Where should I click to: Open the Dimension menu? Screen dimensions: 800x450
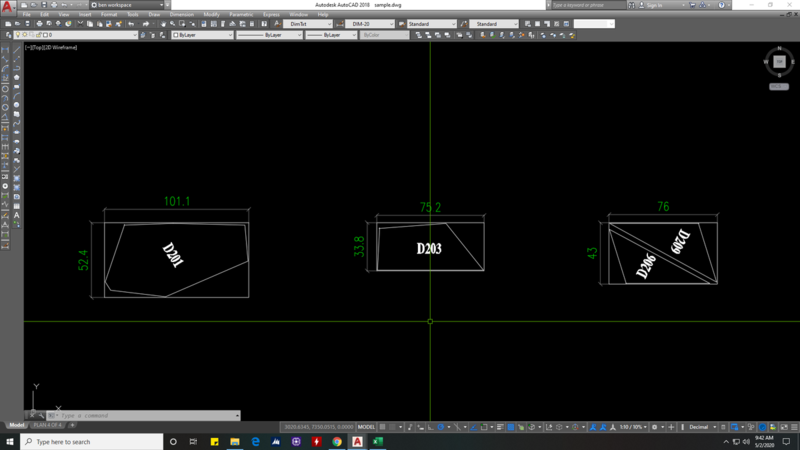click(x=182, y=15)
